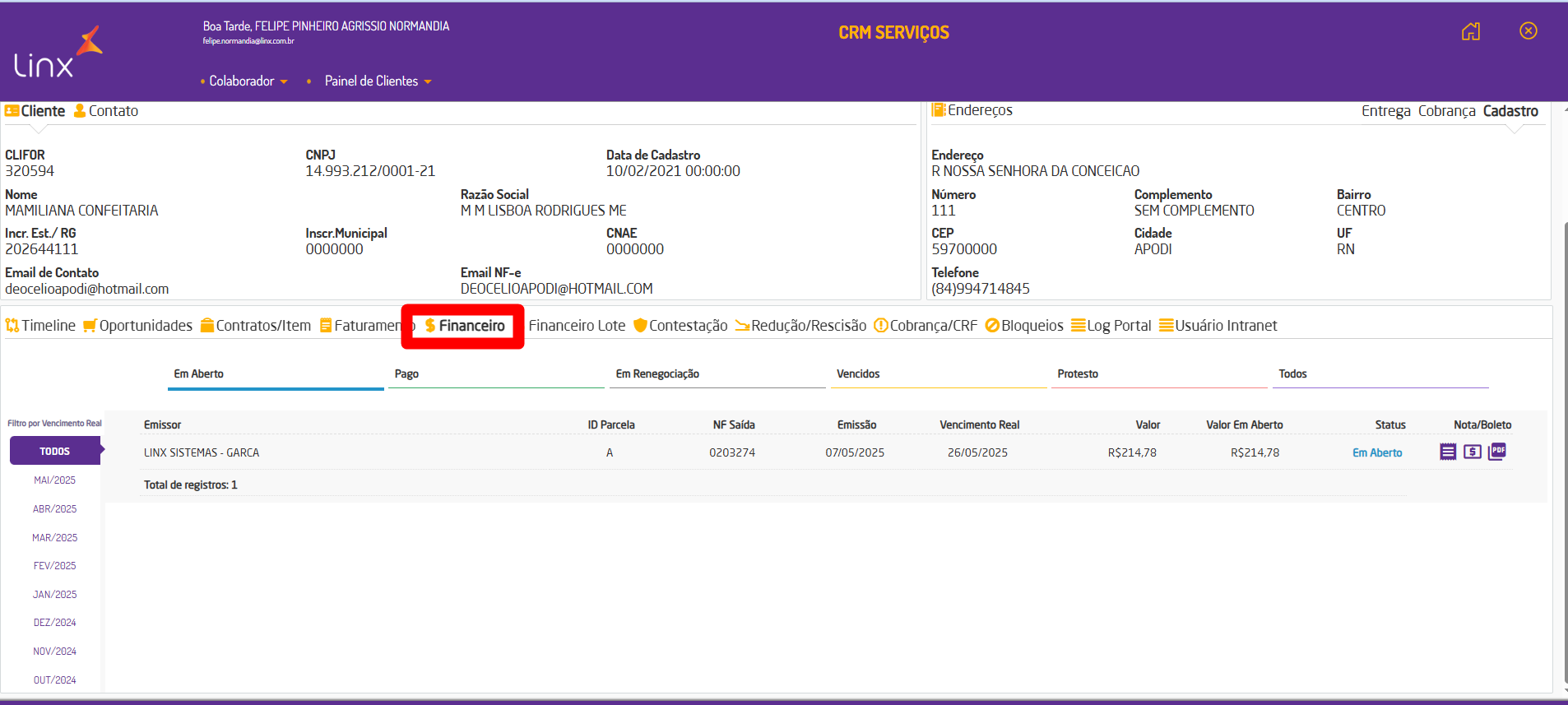Image resolution: width=1568 pixels, height=705 pixels.
Task: Download the PDF icon in Nota/Boleto
Action: tap(1497, 451)
